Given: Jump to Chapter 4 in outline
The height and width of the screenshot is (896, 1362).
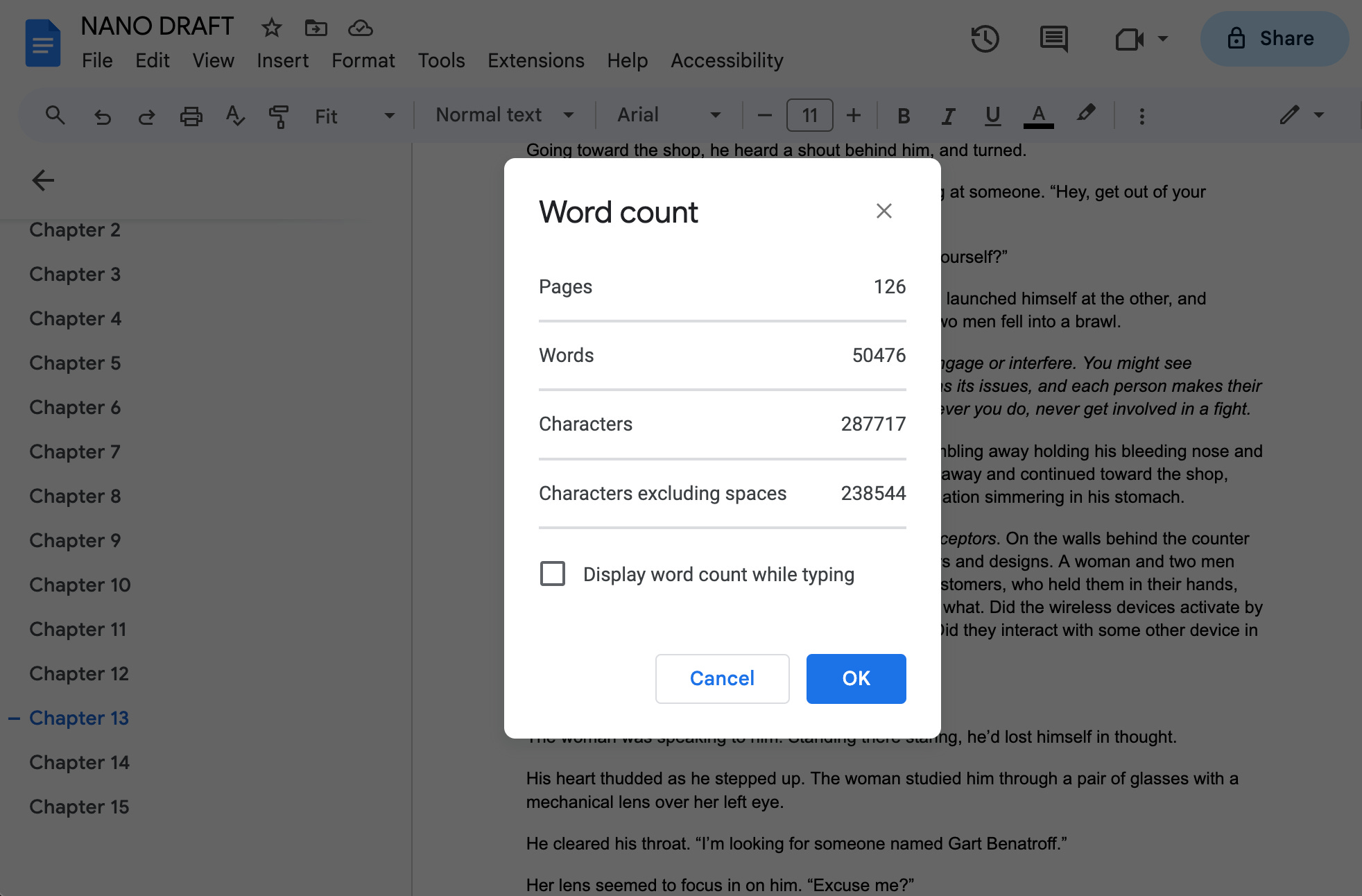Looking at the screenshot, I should tap(75, 319).
